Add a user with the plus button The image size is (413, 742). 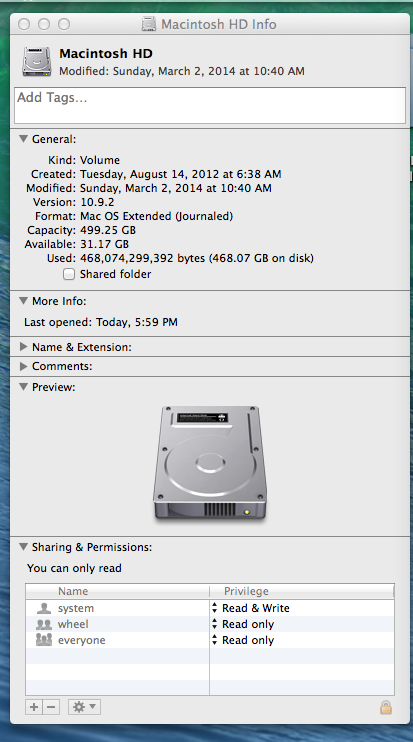(x=34, y=707)
